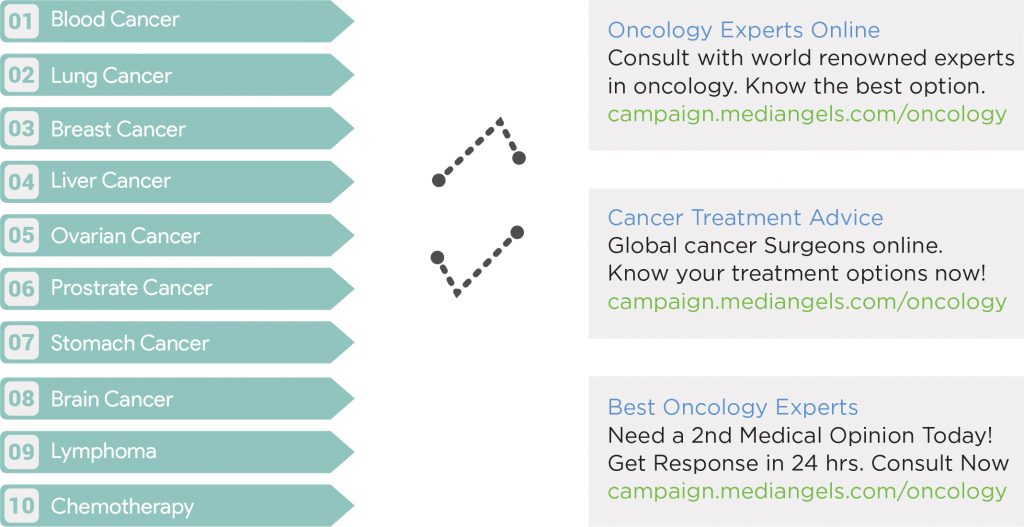Open the Best Oncology Experts headline
The image size is (1024, 527).
tap(733, 407)
